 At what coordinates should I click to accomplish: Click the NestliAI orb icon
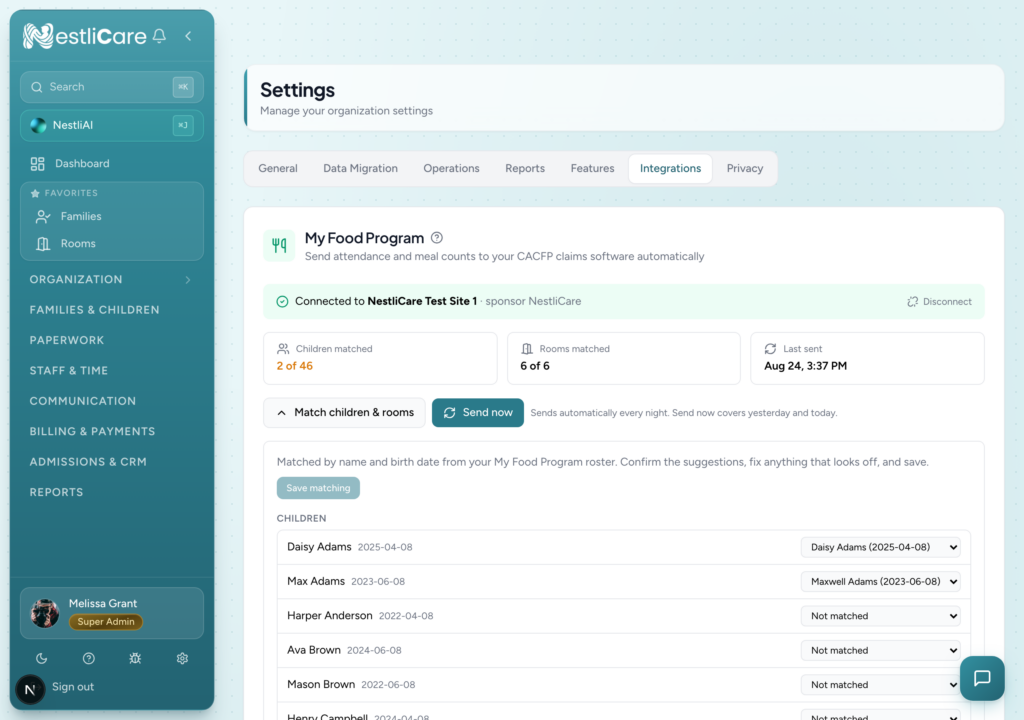coord(39,125)
